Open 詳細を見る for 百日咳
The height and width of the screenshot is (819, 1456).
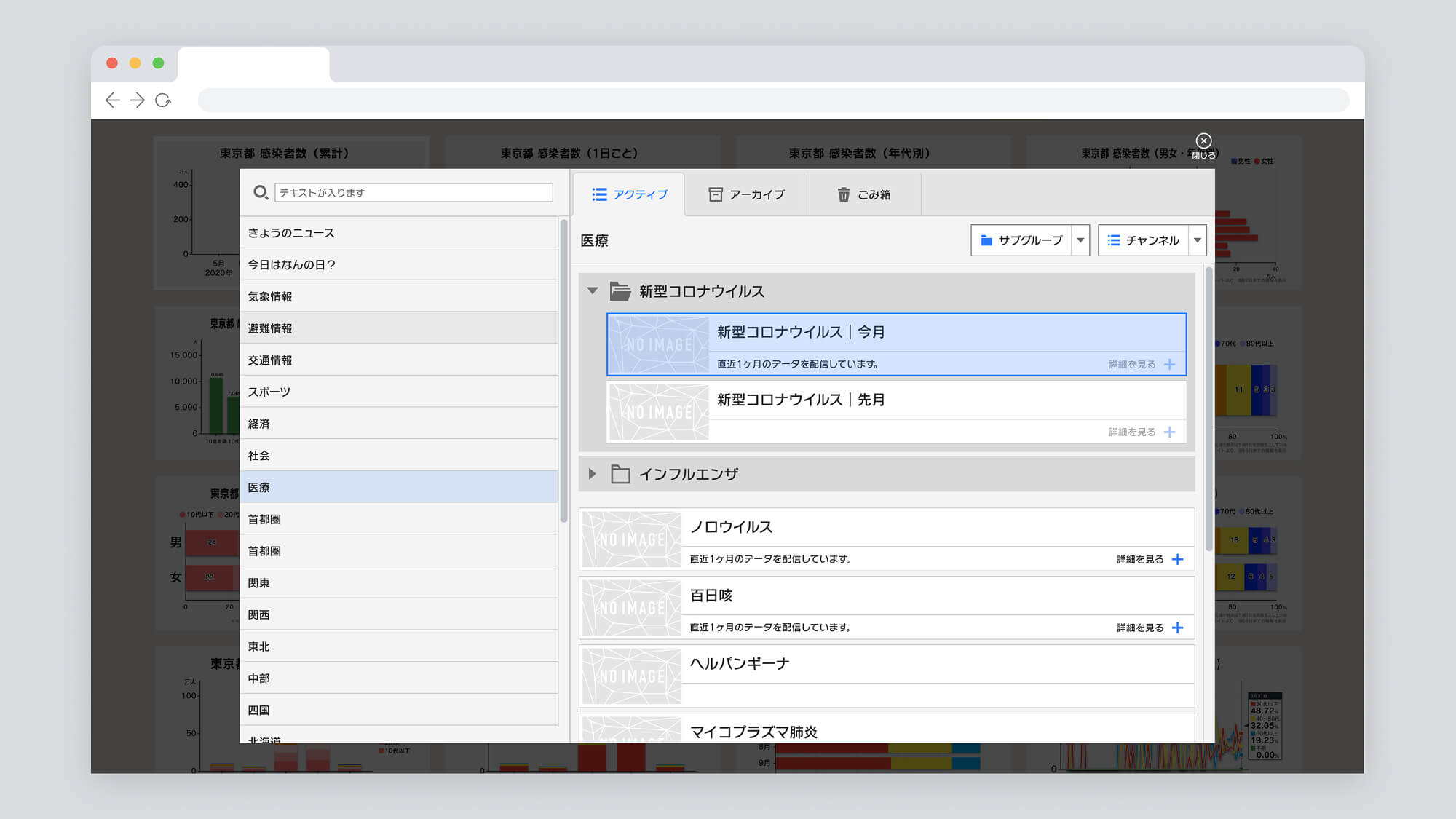tap(1140, 628)
